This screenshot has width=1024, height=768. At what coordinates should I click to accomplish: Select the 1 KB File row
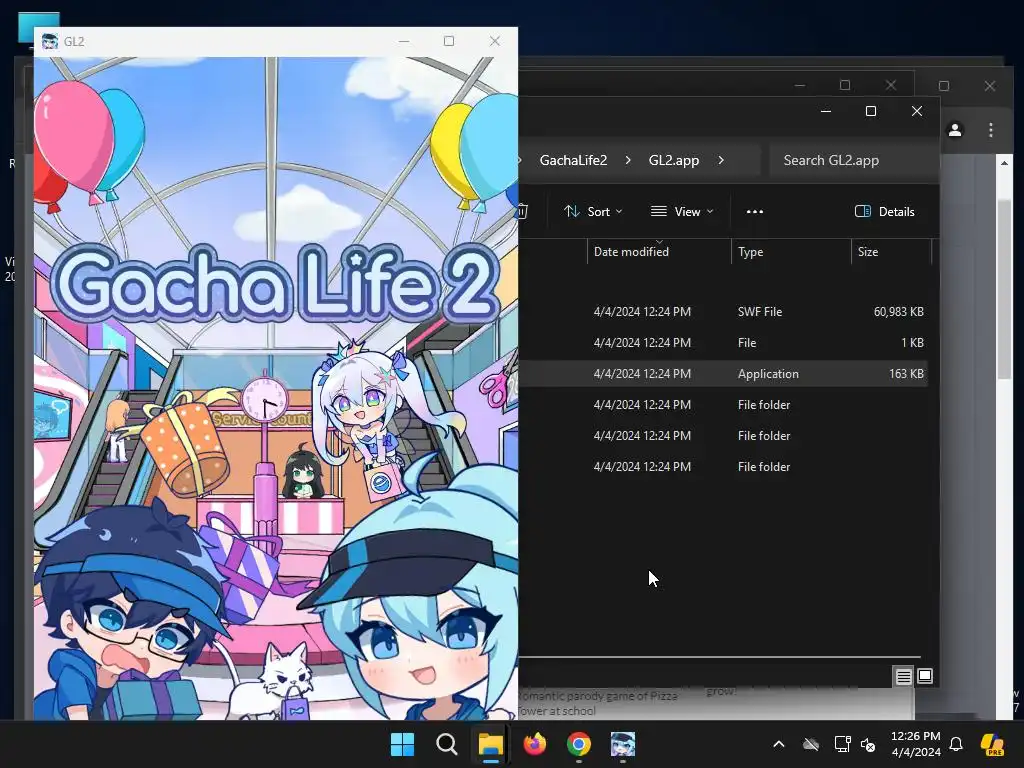coord(724,343)
